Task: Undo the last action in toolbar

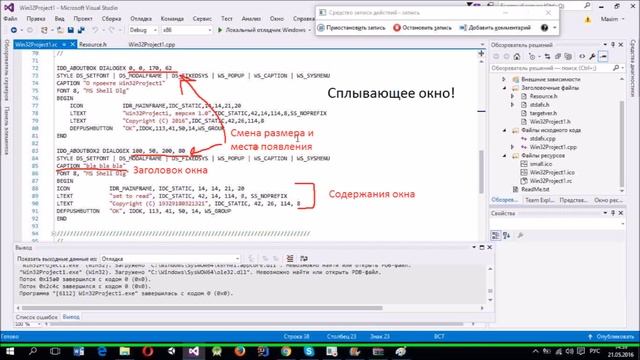Action: coord(95,30)
